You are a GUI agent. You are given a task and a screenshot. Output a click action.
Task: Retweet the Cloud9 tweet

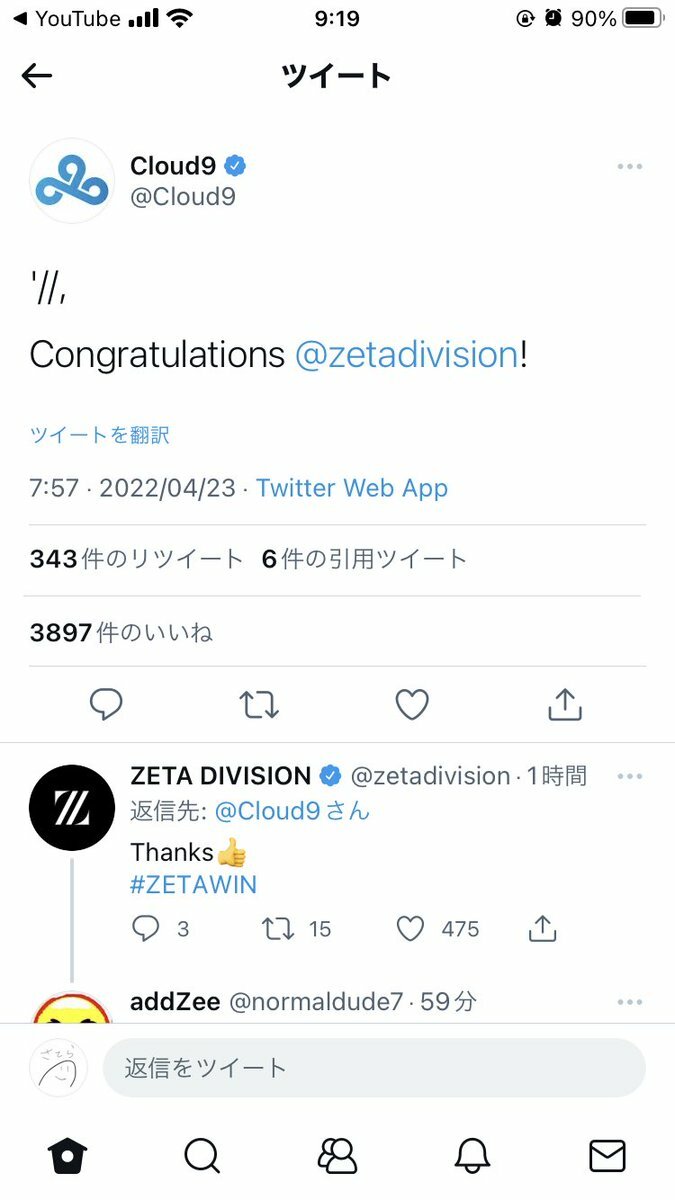point(259,705)
